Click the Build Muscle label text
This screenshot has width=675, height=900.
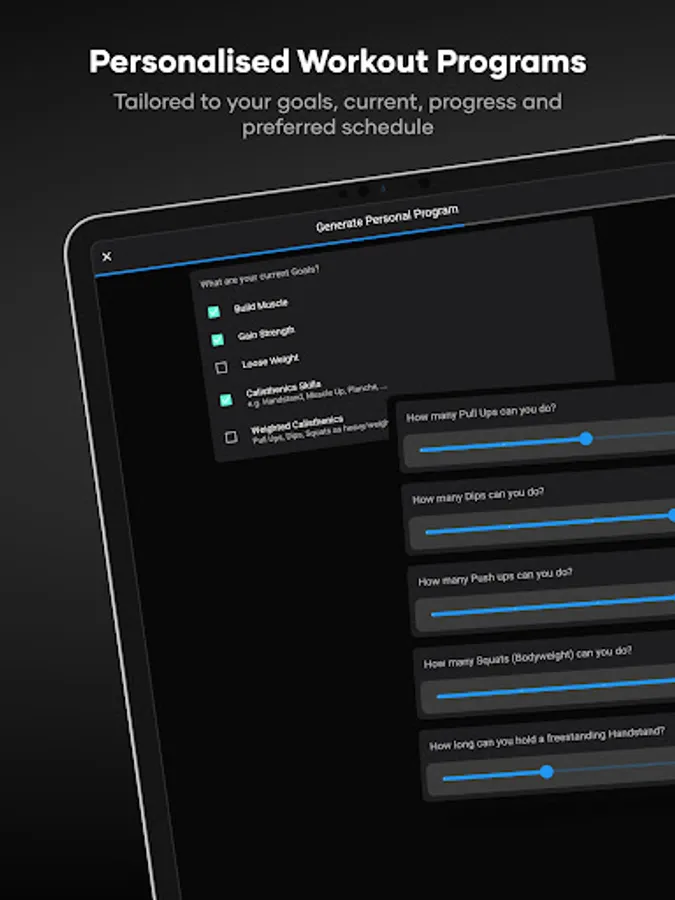pyautogui.click(x=261, y=306)
